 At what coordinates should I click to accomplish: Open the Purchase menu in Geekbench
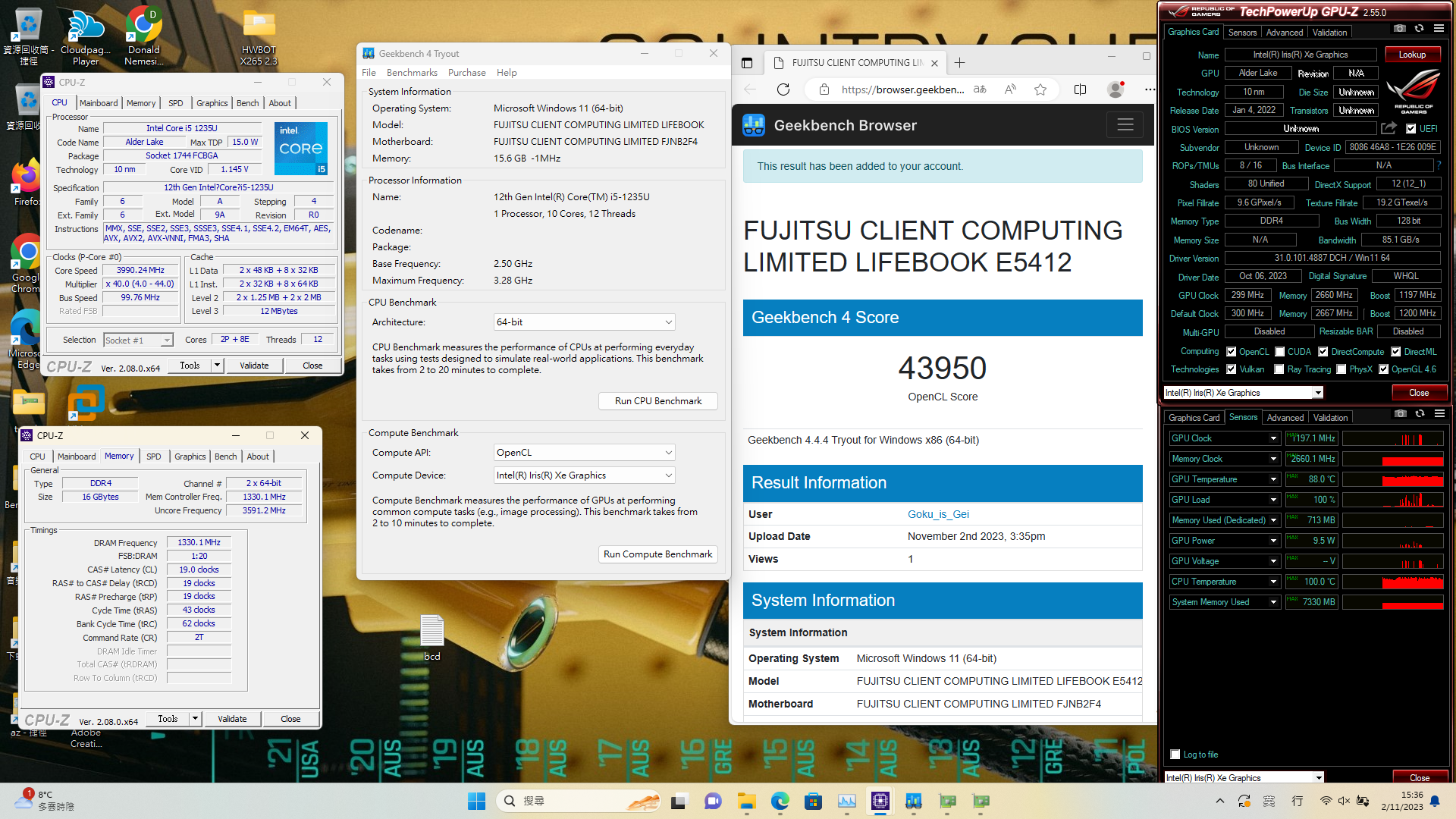point(467,73)
